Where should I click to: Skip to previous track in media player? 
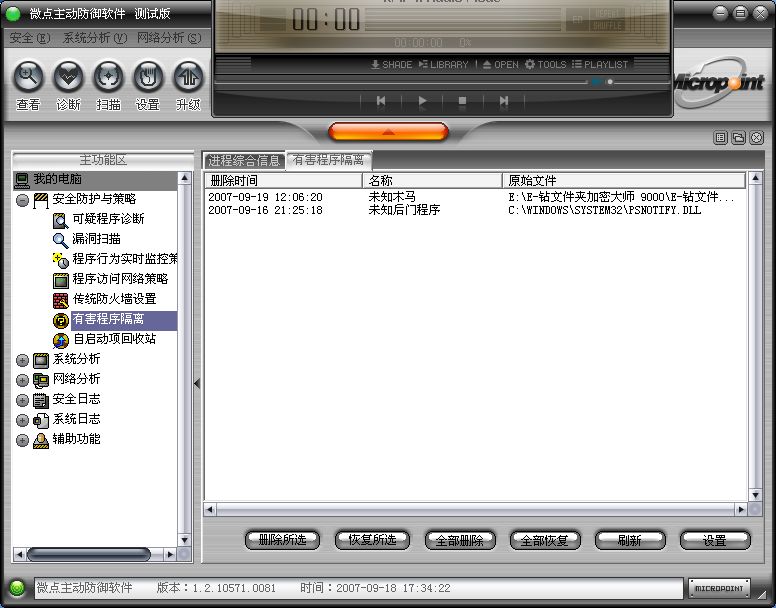pyautogui.click(x=381, y=101)
